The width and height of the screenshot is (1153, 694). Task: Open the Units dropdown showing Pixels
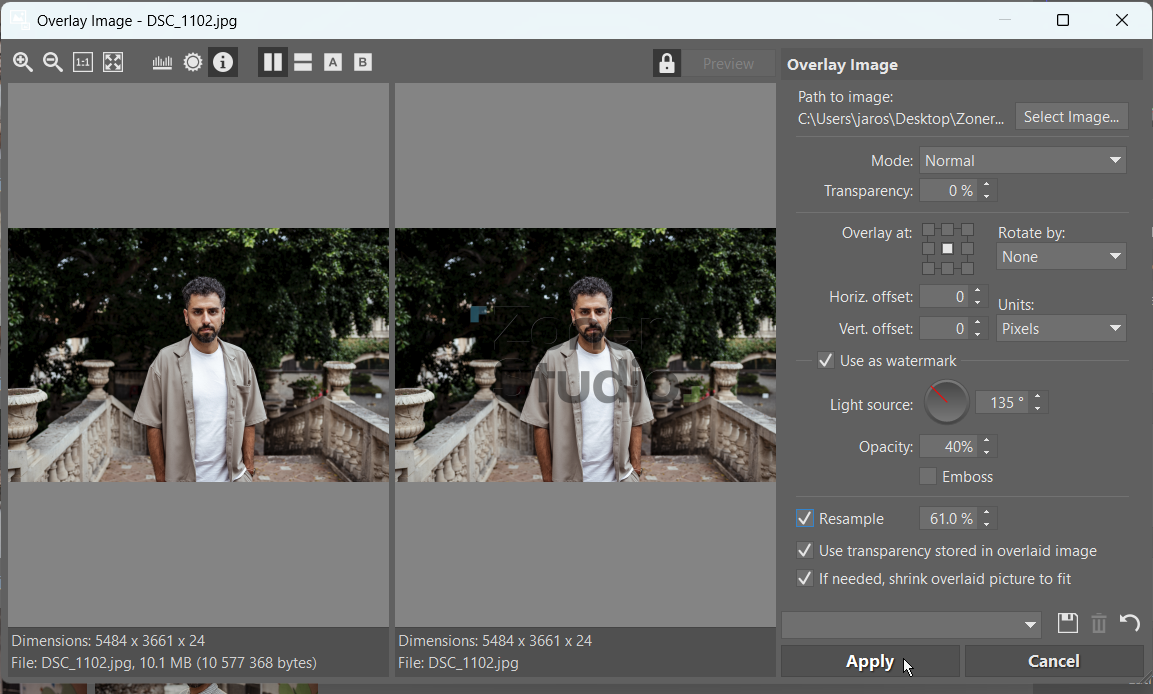click(x=1061, y=329)
